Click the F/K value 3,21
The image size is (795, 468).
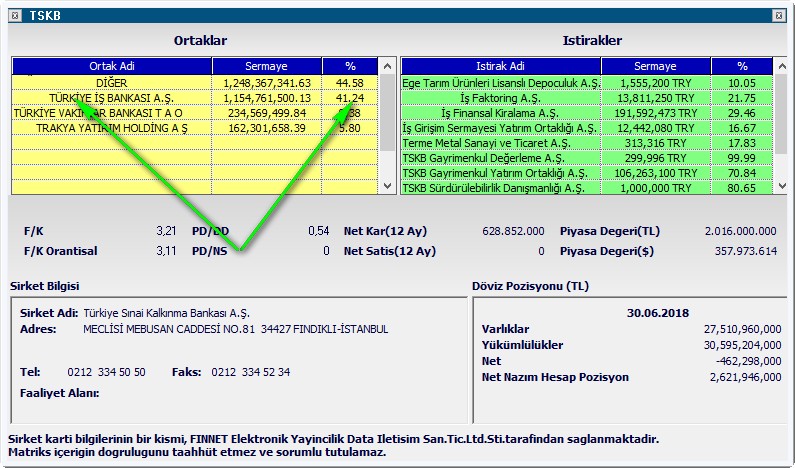[x=166, y=231]
